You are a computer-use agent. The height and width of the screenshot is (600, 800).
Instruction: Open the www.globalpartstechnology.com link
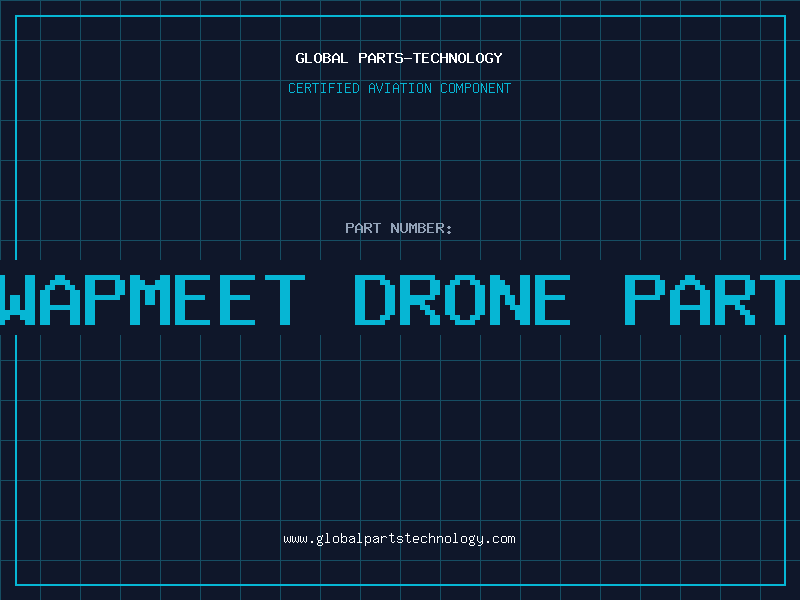tap(399, 539)
